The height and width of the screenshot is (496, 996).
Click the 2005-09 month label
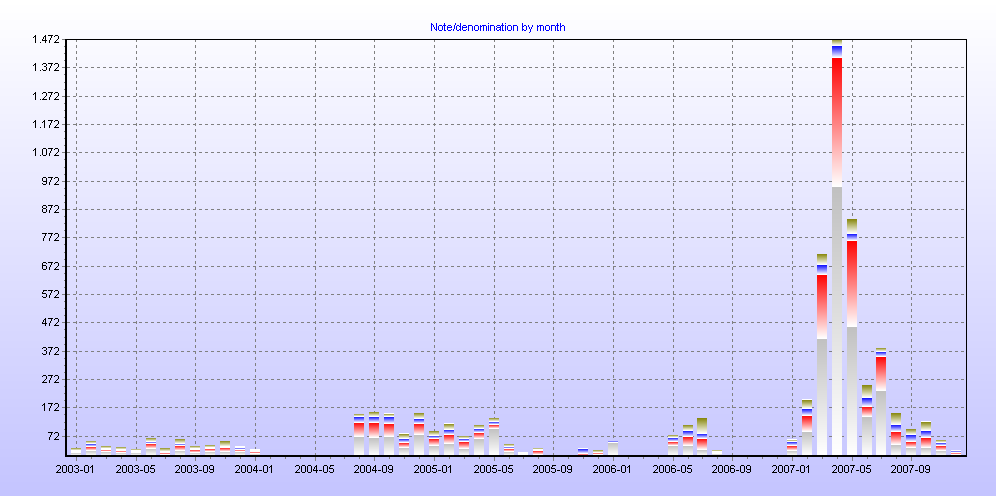pos(553,469)
